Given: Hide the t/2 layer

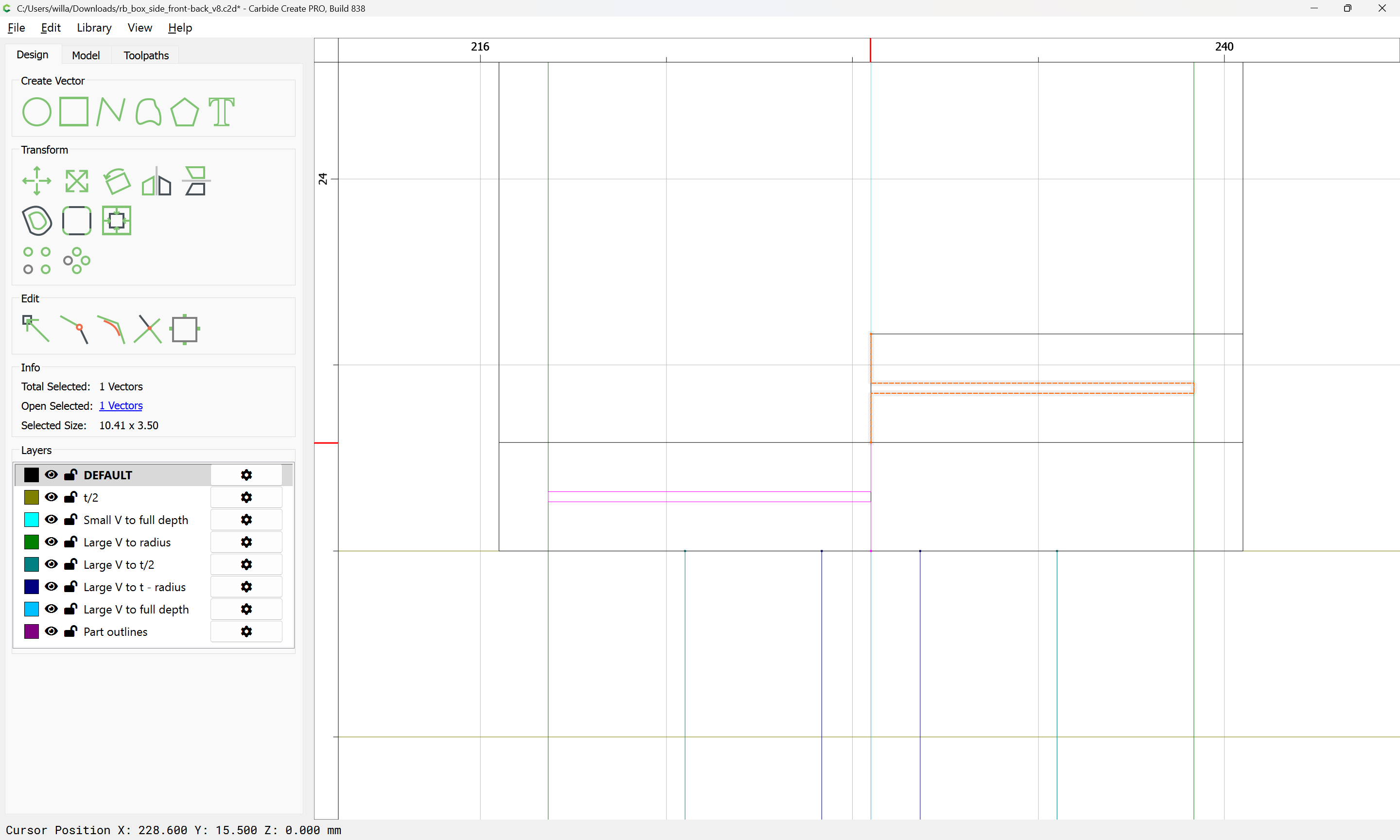Looking at the screenshot, I should (x=52, y=497).
